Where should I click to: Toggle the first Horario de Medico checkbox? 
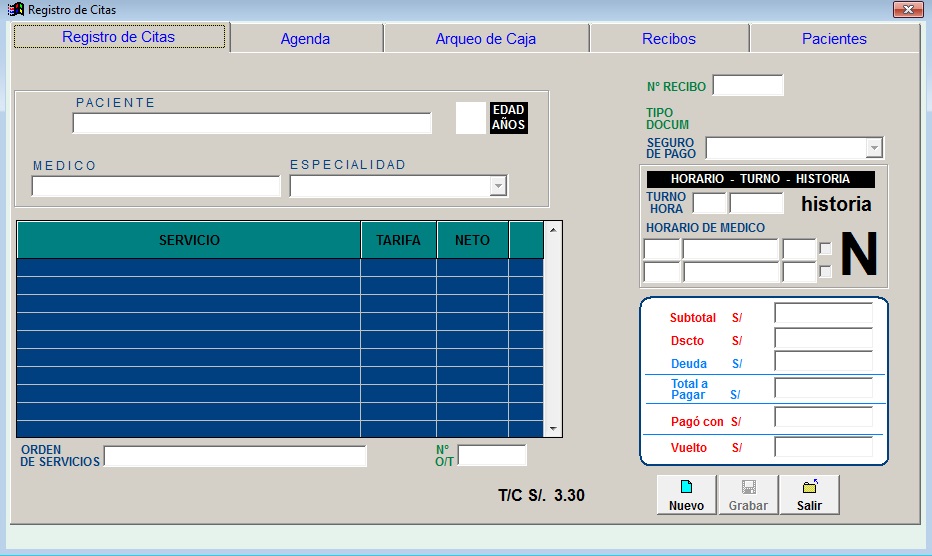pyautogui.click(x=825, y=249)
